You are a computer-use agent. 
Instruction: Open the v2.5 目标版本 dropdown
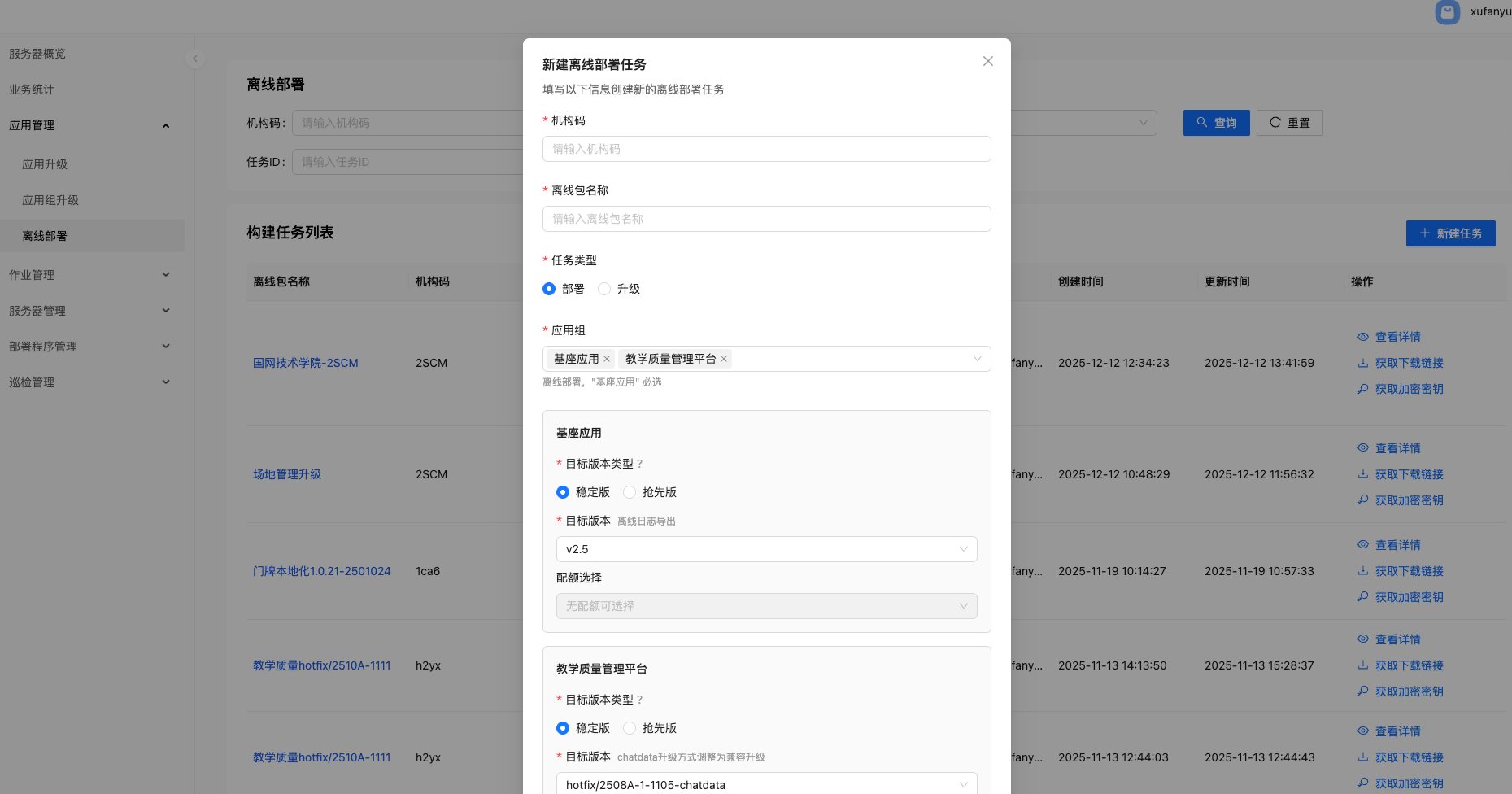click(766, 549)
